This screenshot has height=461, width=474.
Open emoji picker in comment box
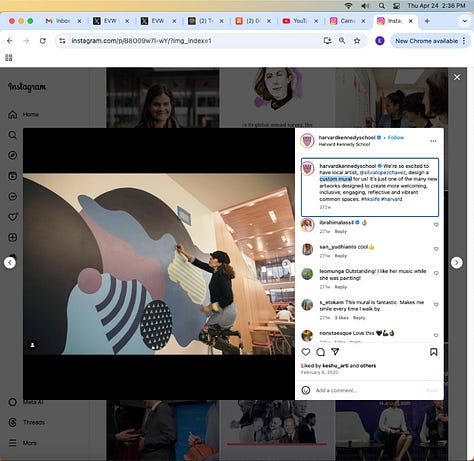306,390
